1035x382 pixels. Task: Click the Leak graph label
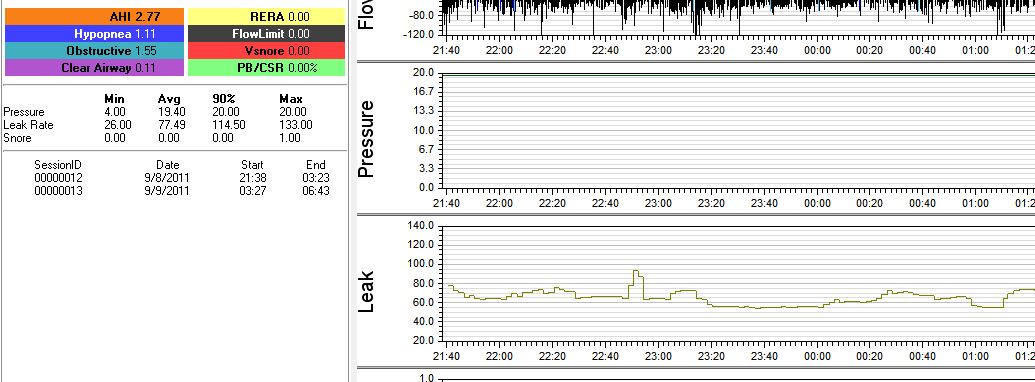[x=366, y=291]
